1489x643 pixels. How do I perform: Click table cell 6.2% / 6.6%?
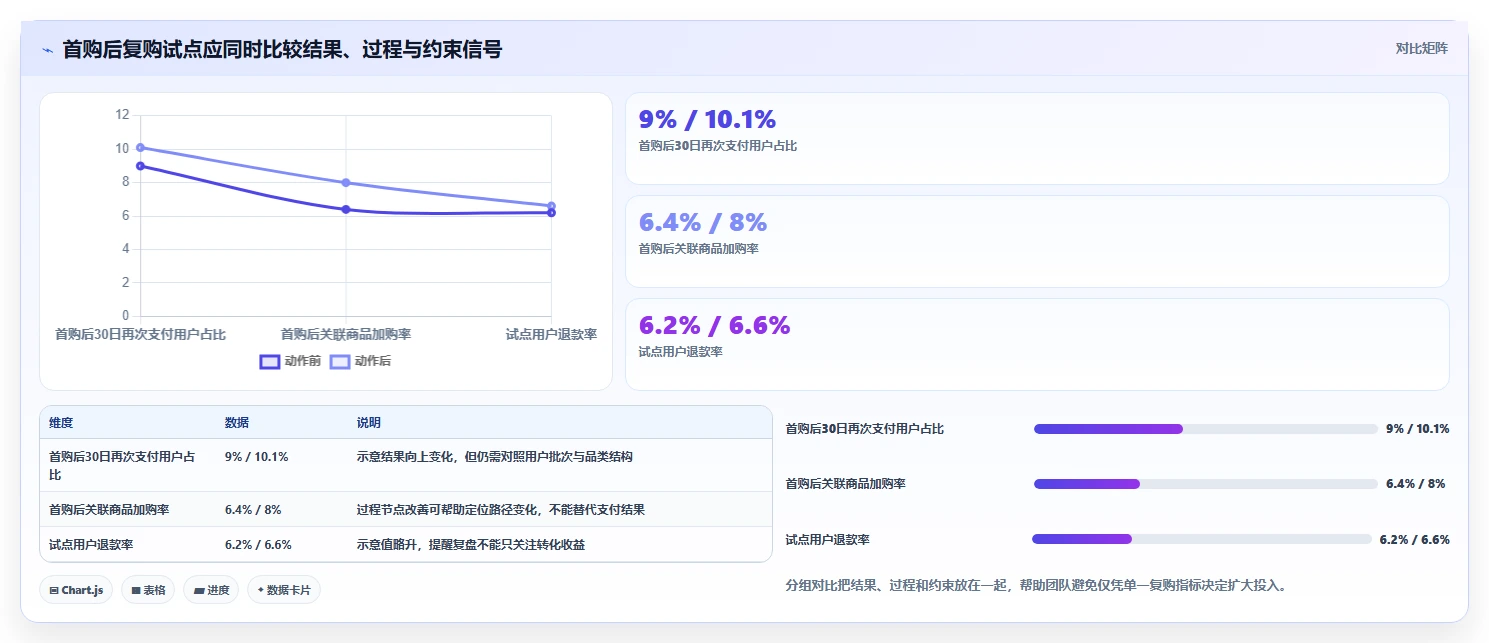click(258, 545)
